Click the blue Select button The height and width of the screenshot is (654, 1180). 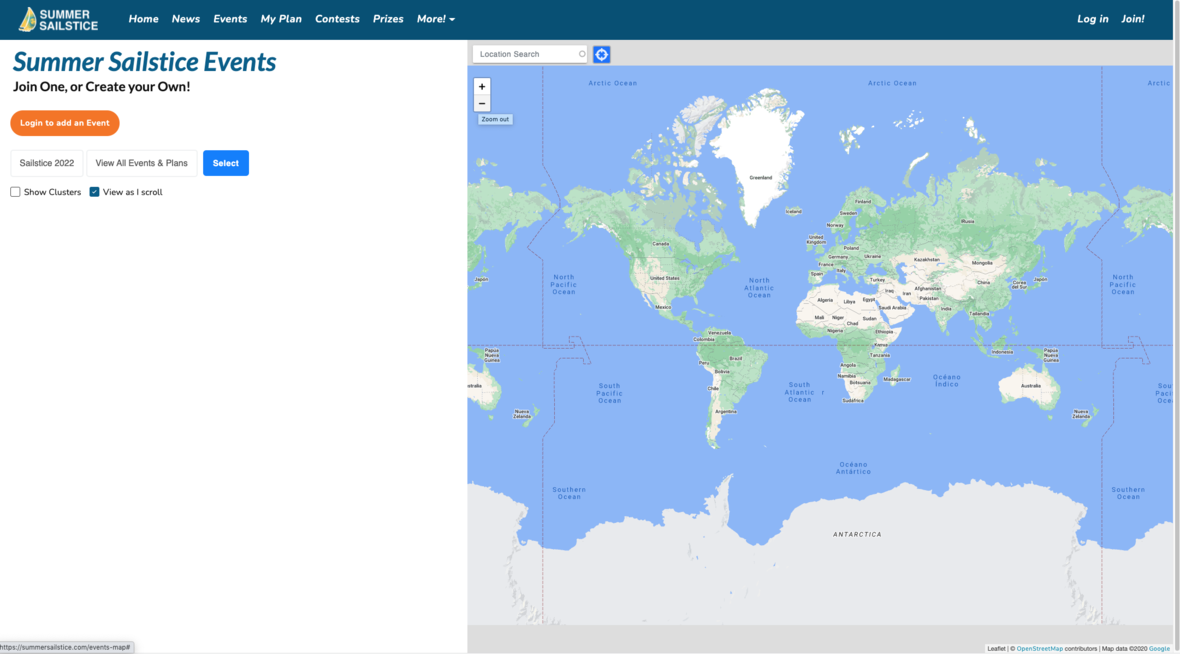[226, 163]
